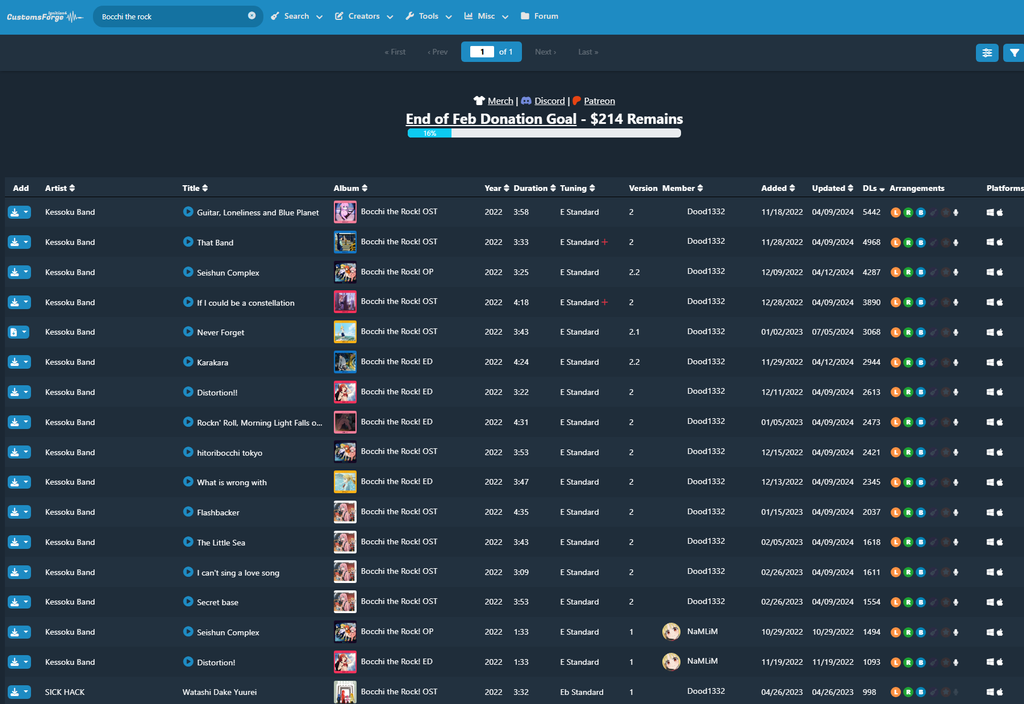This screenshot has height=704, width=1024.
Task: Sort table by DLs column
Action: 874,188
